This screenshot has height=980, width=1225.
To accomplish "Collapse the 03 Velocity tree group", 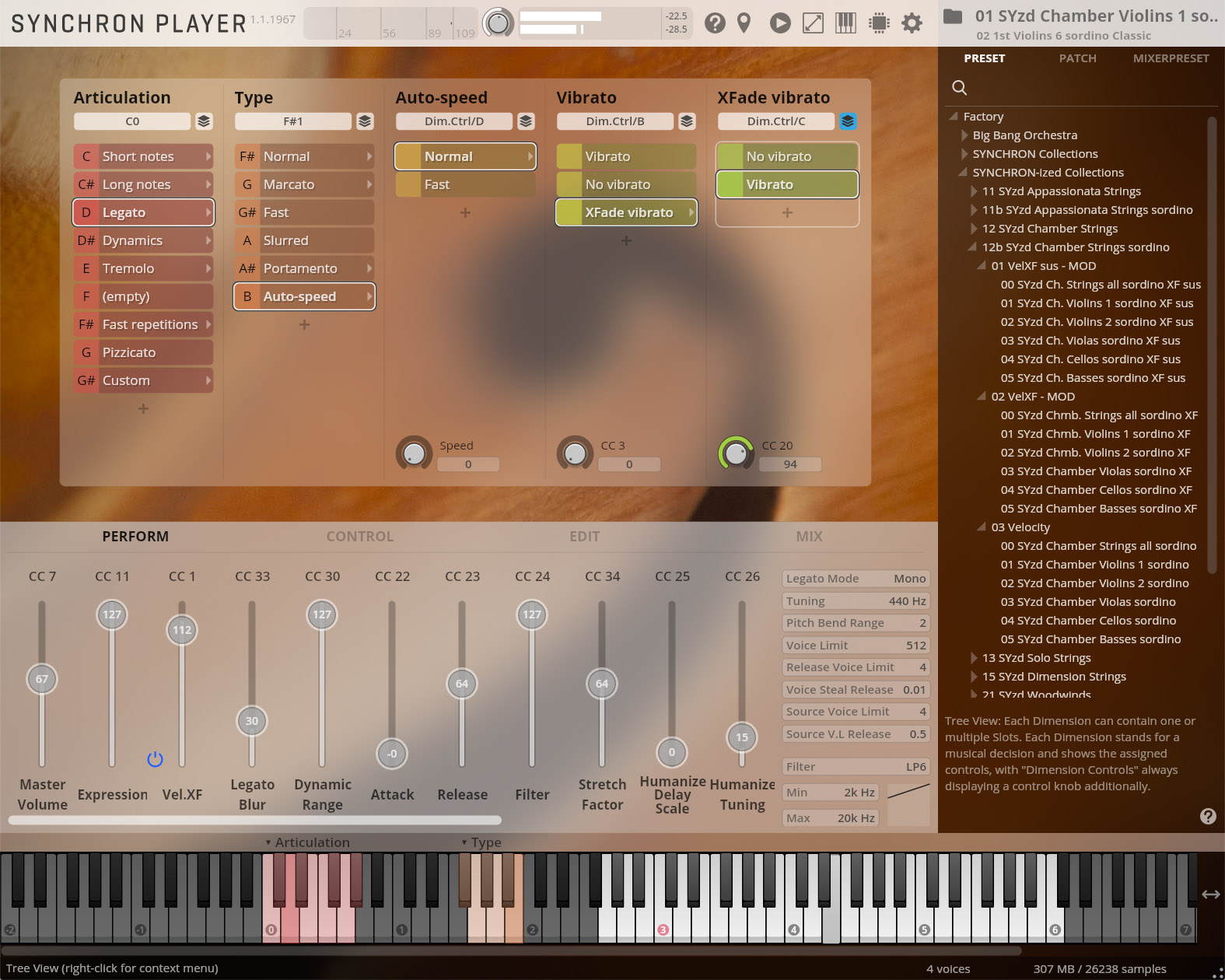I will 982,527.
